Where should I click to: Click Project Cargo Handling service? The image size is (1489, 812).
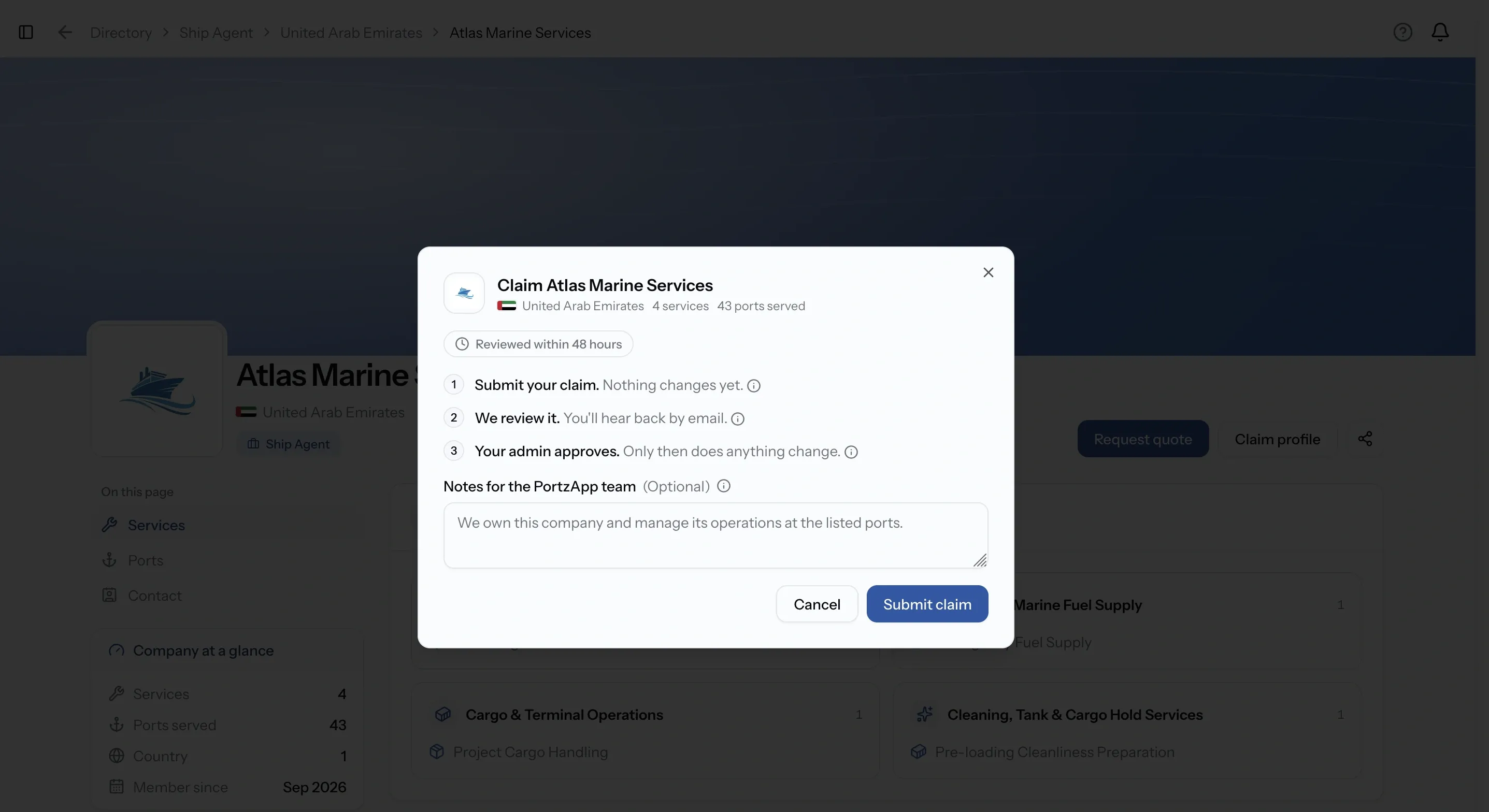531,752
